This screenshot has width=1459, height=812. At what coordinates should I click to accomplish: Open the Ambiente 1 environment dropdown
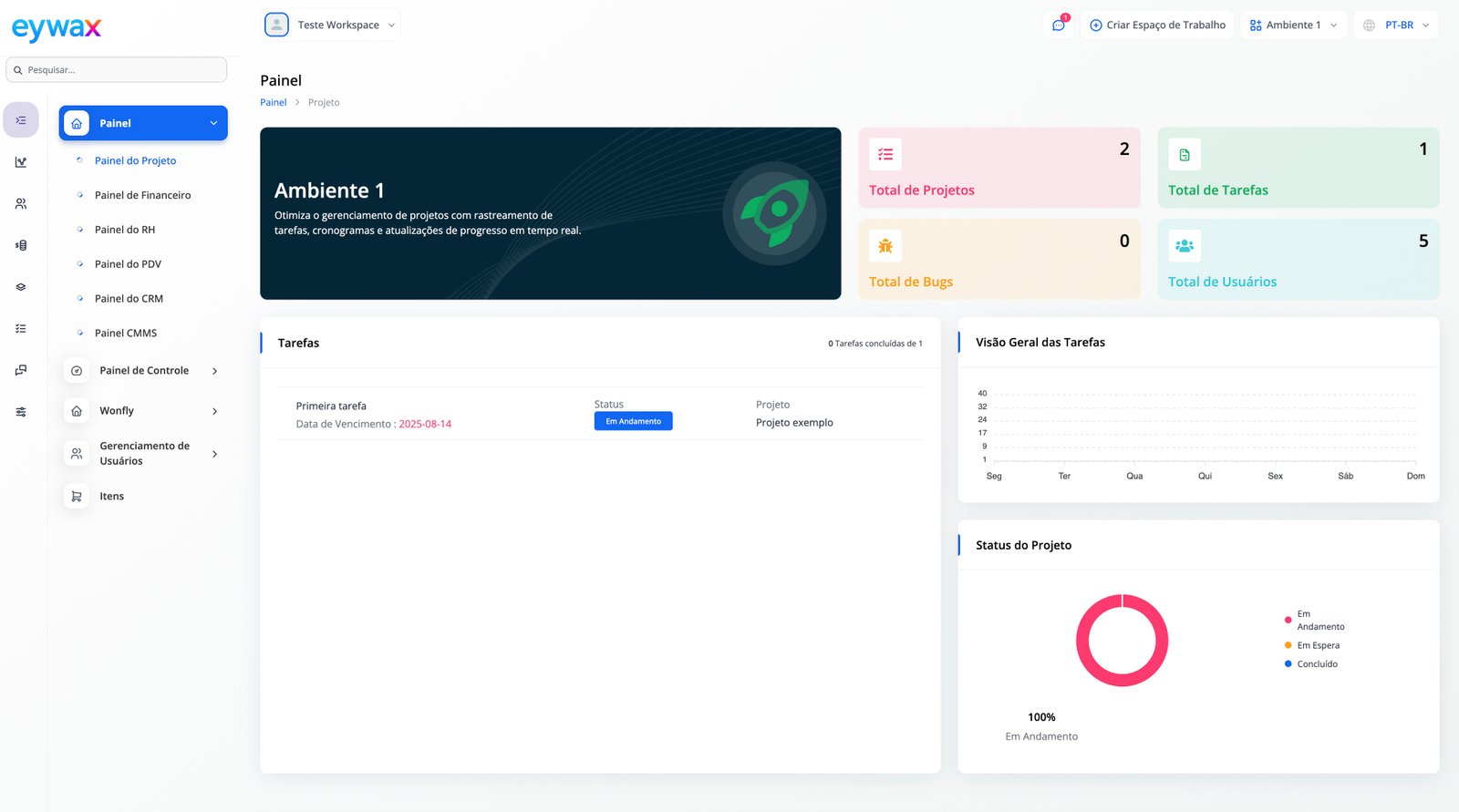1293,26
